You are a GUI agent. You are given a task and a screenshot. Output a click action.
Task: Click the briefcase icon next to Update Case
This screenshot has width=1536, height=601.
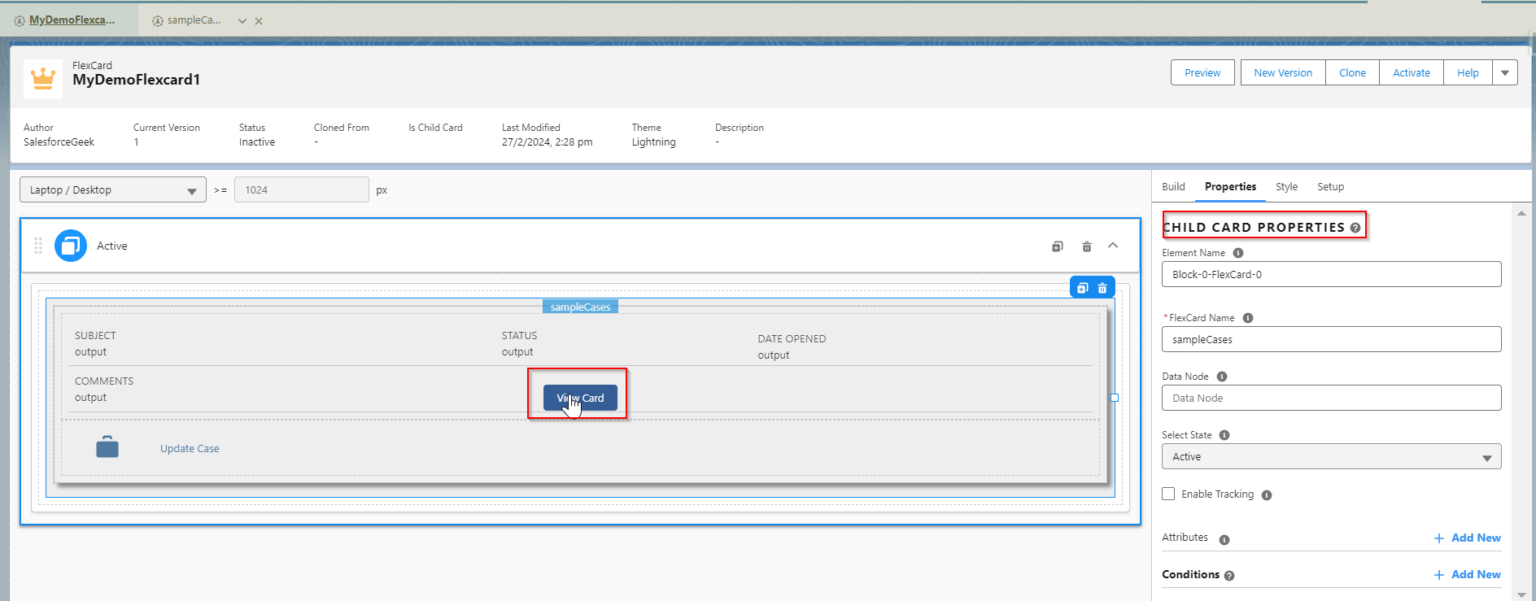coord(107,447)
